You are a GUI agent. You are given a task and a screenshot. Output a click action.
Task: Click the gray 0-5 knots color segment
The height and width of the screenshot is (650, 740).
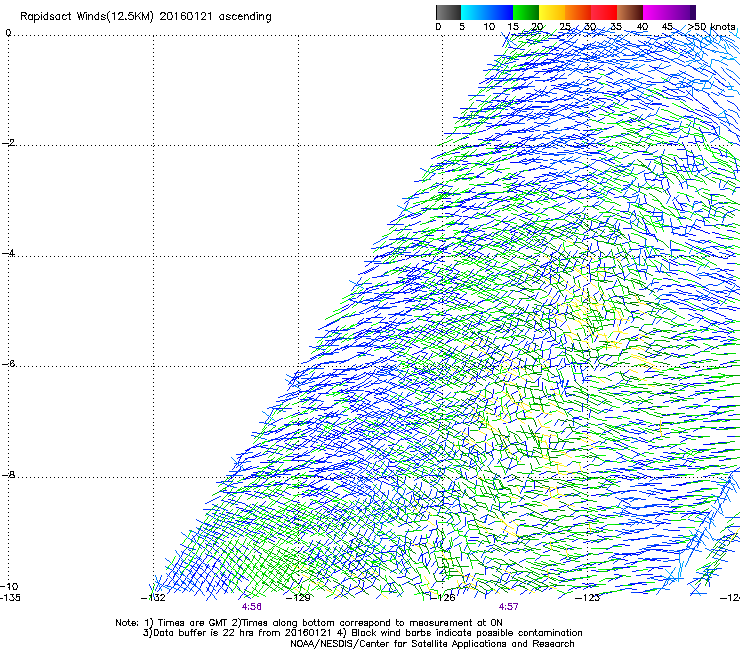coord(448,12)
